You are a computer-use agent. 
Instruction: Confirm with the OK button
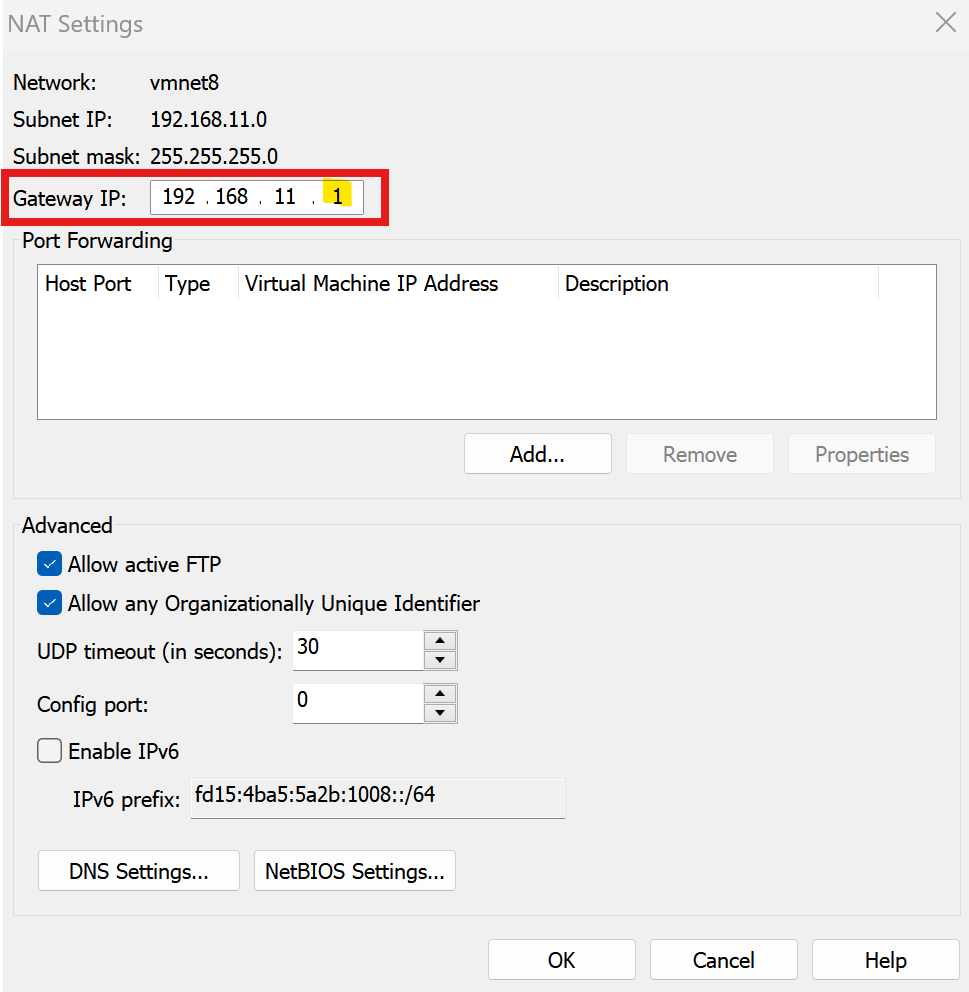pyautogui.click(x=562, y=960)
